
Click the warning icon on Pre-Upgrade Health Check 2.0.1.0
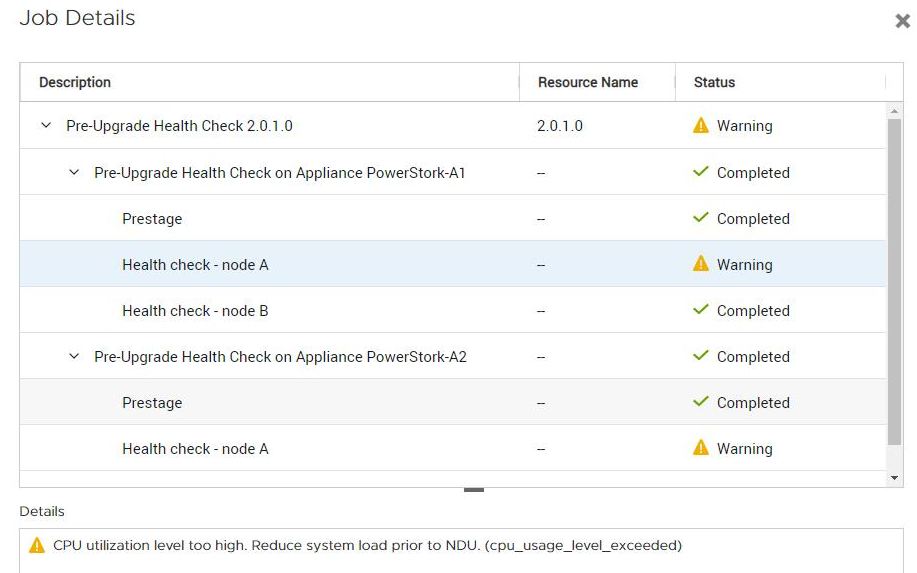point(701,126)
